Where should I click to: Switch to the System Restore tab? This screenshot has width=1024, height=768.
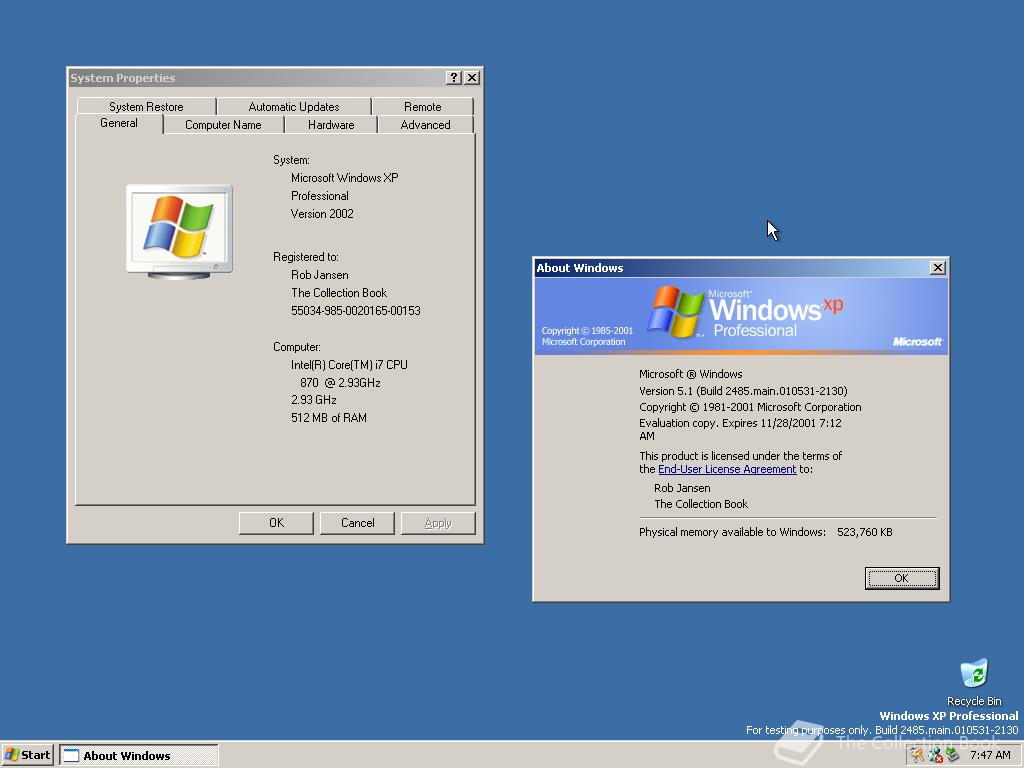146,106
